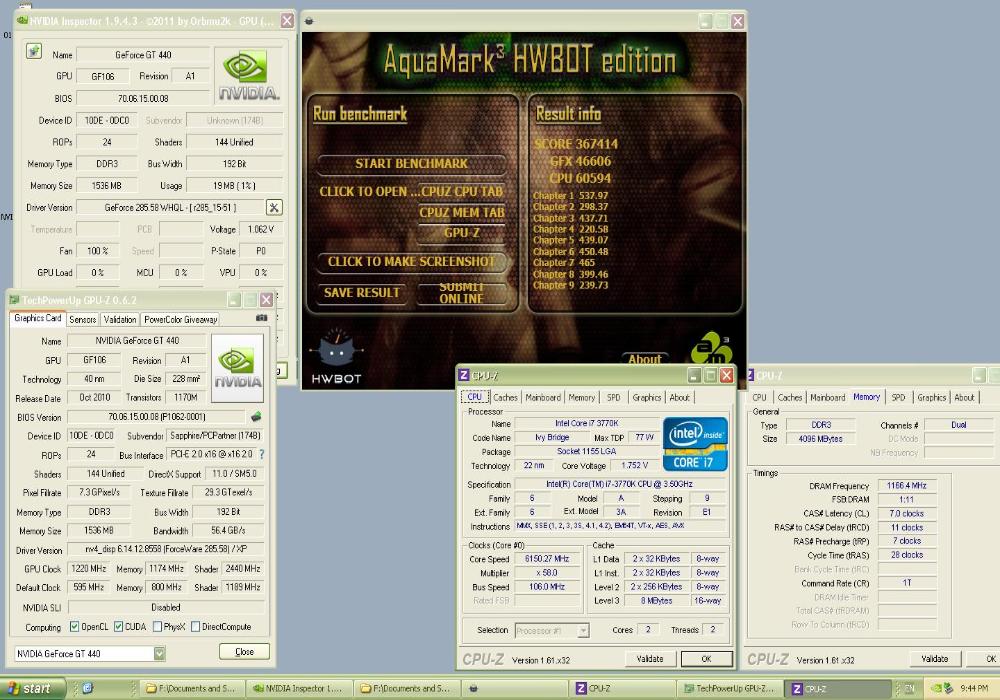1000x700 pixels.
Task: Click the CPUZ CPU TAB button in AquaMark
Action: [462, 191]
